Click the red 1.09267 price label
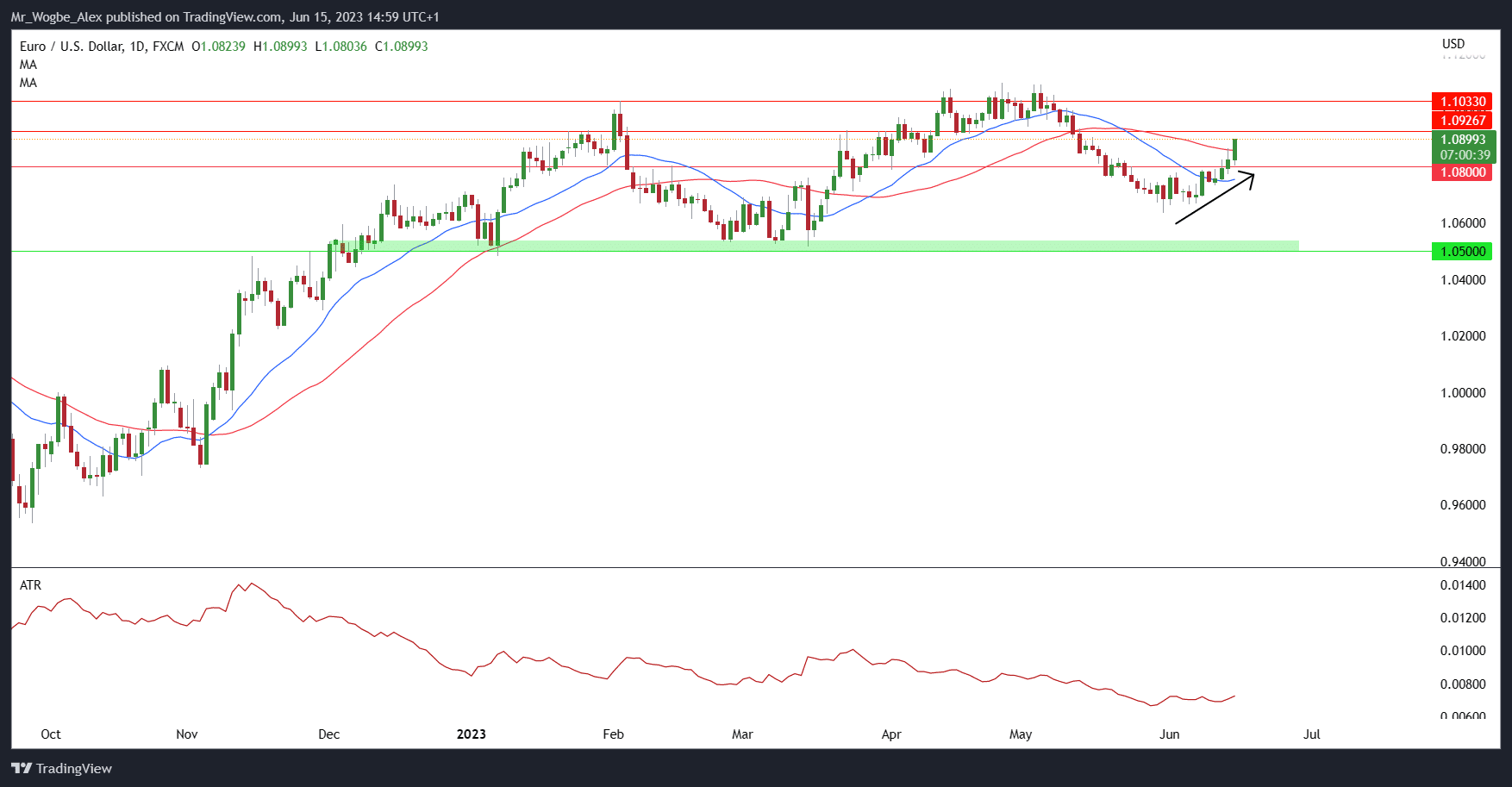 click(x=1462, y=120)
